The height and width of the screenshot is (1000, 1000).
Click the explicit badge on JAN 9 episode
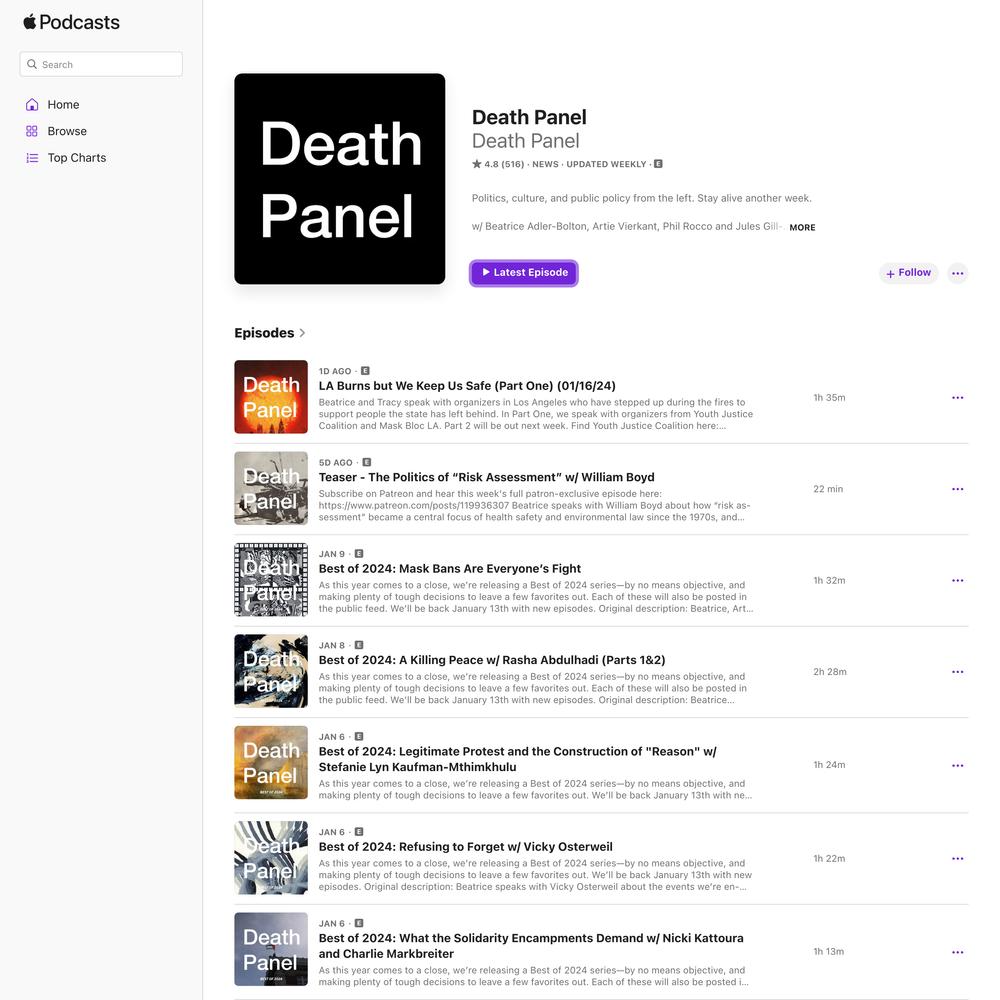tap(359, 554)
